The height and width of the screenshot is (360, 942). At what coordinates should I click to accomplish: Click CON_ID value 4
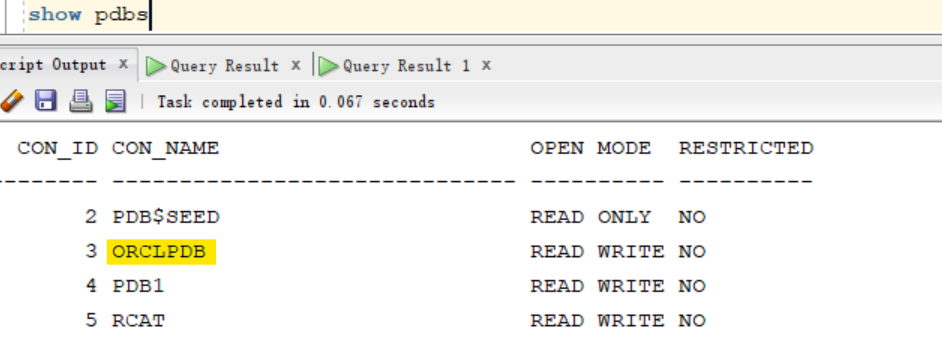[x=91, y=285]
